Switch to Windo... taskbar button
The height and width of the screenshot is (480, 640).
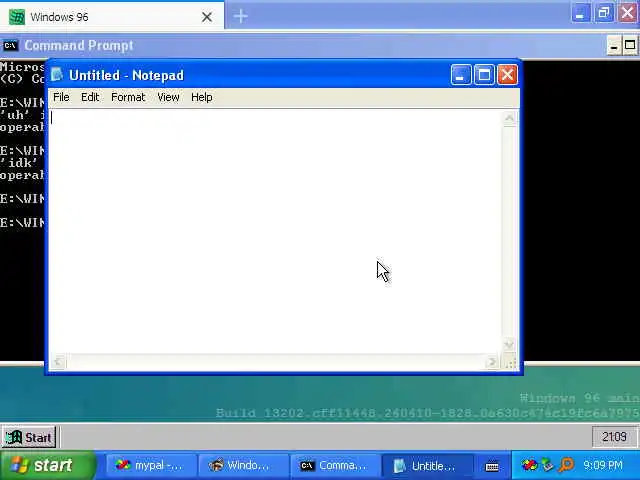[x=243, y=466]
